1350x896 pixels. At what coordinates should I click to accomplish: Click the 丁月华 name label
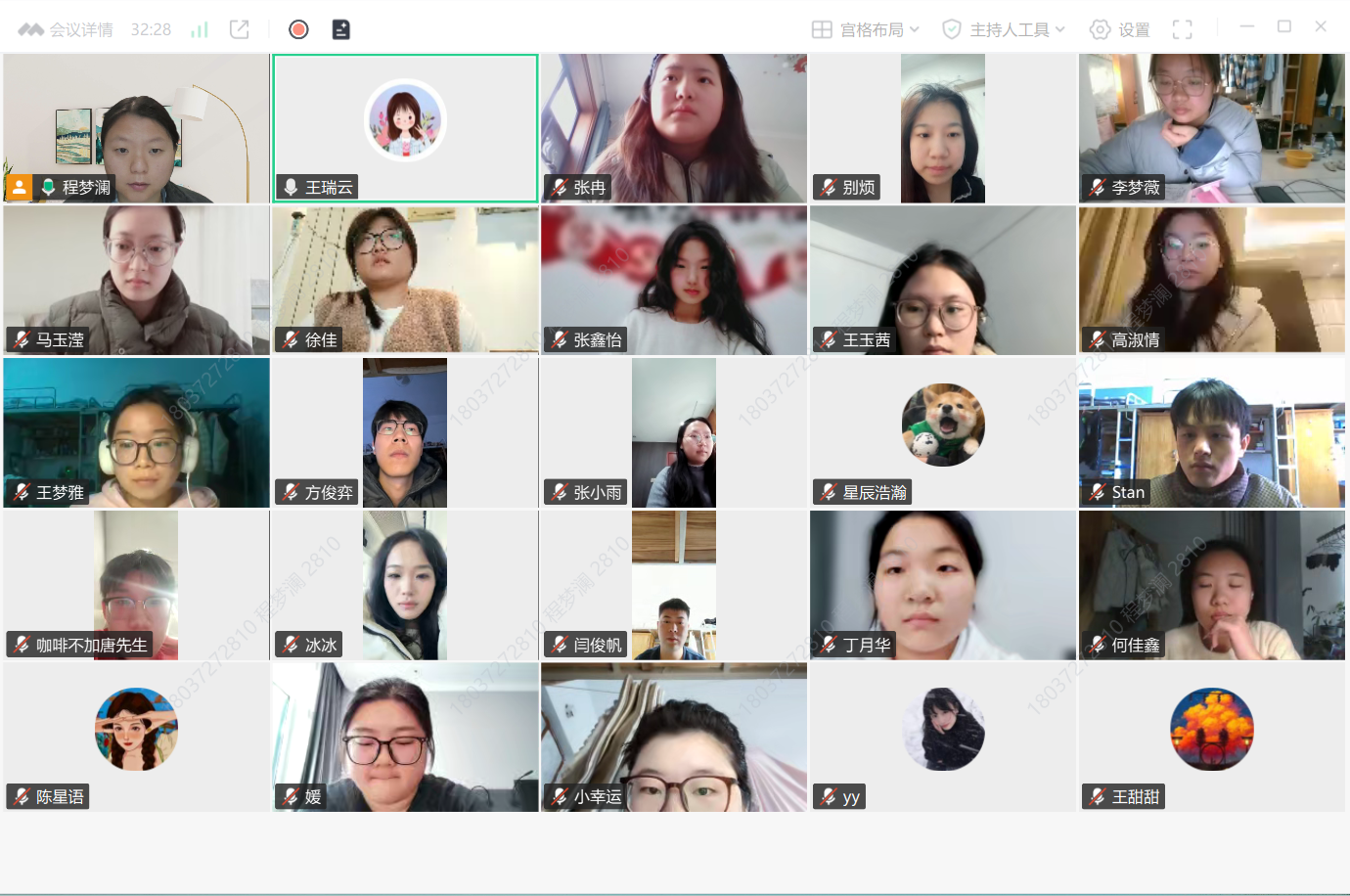point(867,645)
